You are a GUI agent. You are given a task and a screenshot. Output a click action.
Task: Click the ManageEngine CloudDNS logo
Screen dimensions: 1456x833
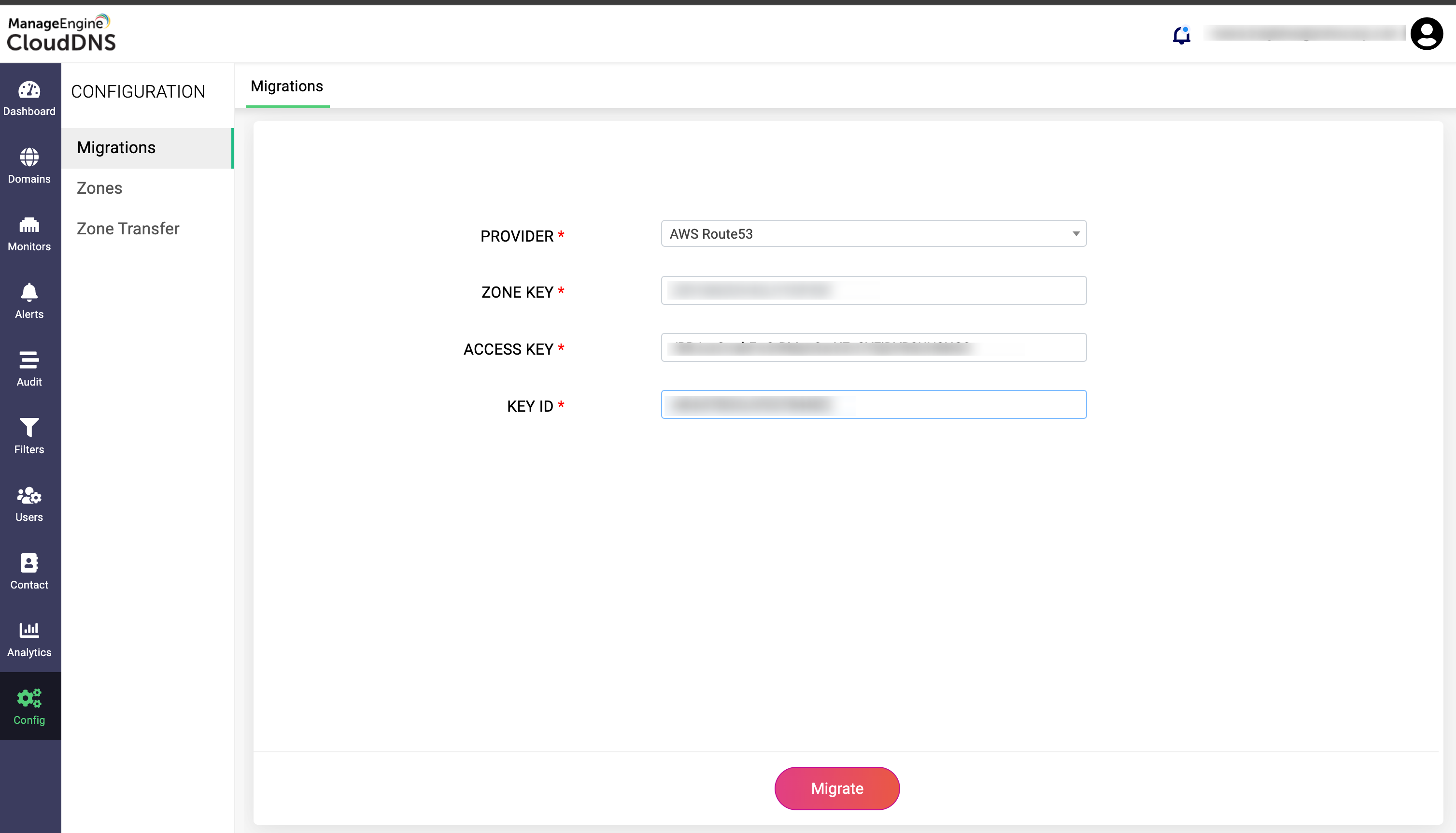point(61,33)
